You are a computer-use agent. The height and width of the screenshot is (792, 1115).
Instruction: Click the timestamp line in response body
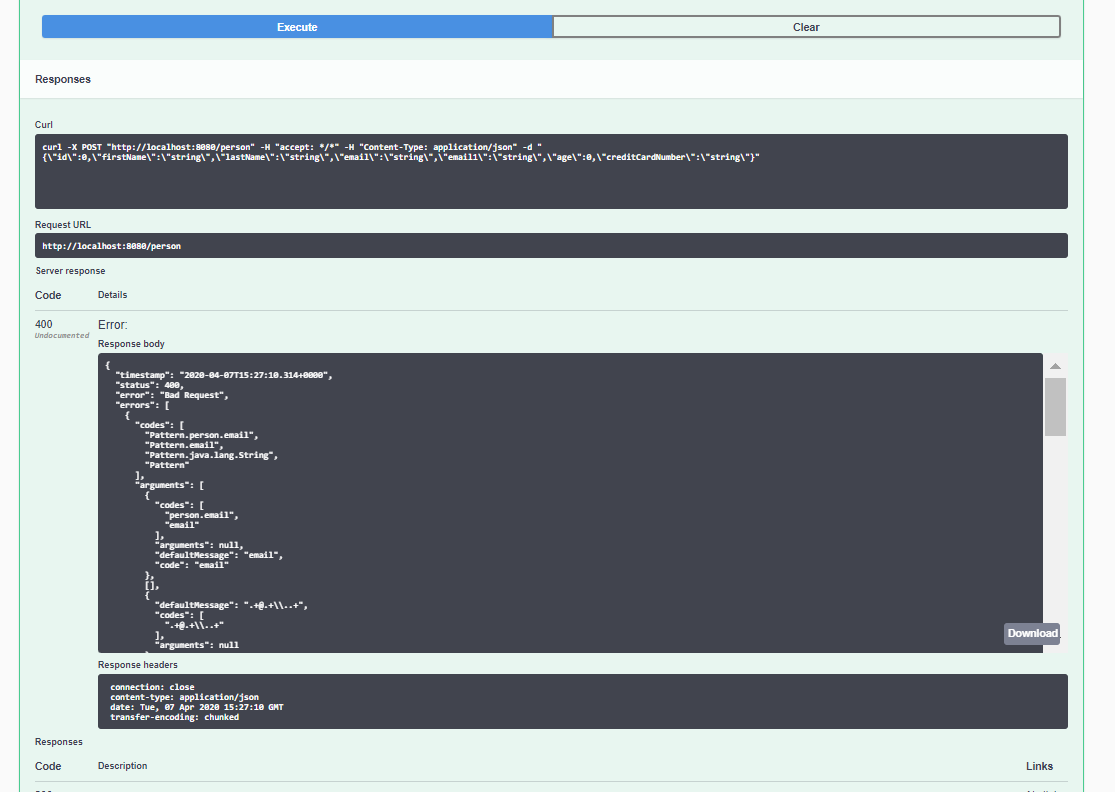pyautogui.click(x=223, y=375)
